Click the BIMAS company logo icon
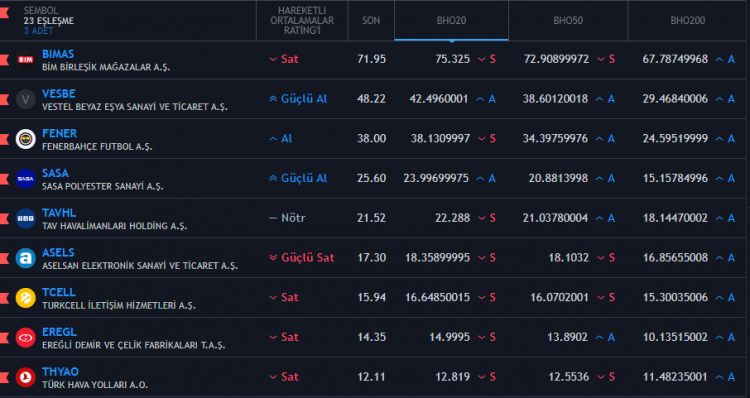Image resolution: width=750 pixels, height=398 pixels. pos(25,60)
